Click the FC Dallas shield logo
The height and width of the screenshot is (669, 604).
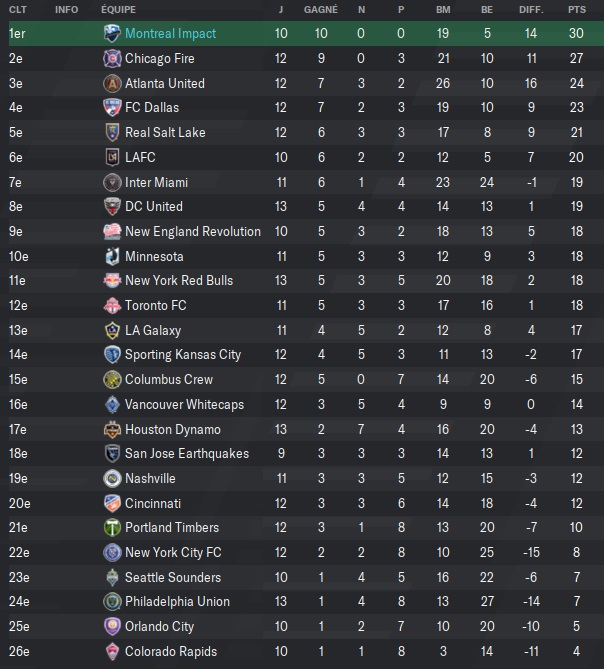(112, 108)
